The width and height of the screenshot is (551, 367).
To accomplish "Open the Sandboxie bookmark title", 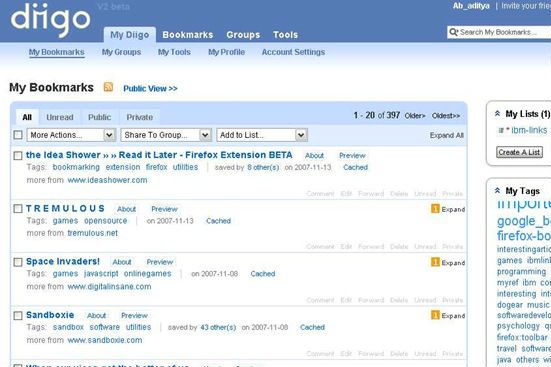I will point(50,315).
